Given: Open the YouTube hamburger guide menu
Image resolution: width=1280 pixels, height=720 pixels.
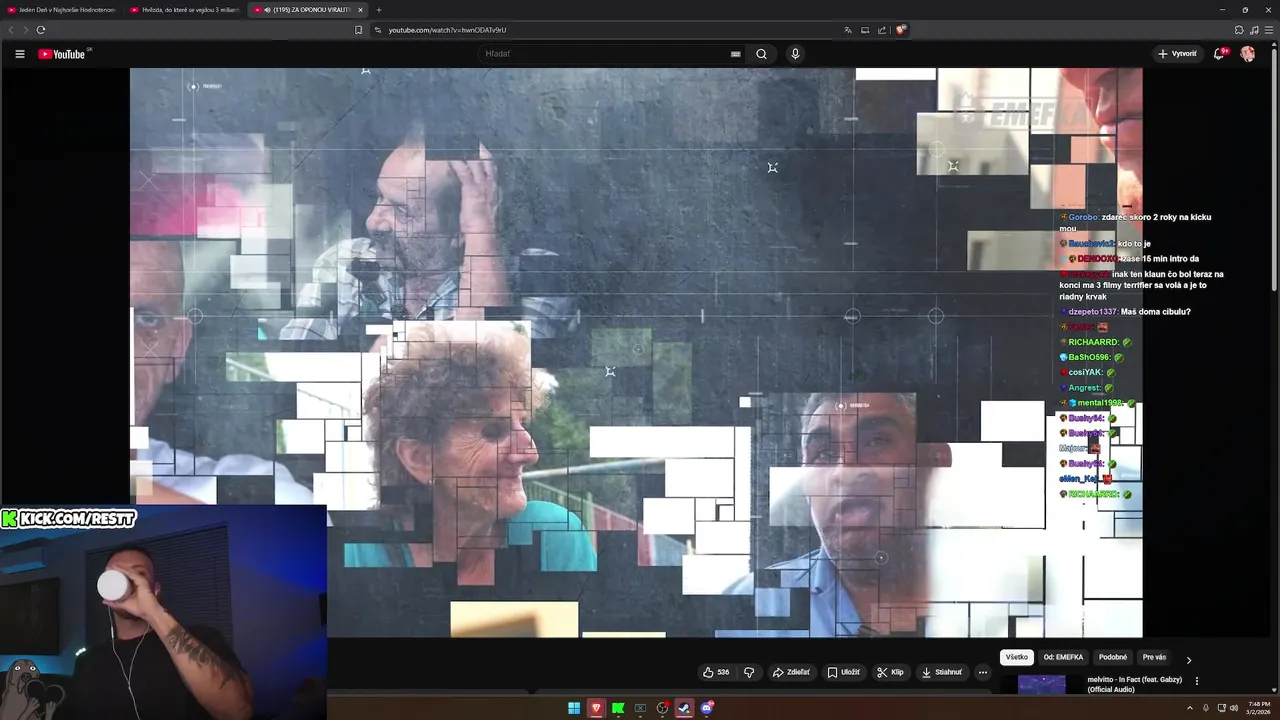Looking at the screenshot, I should (19, 54).
